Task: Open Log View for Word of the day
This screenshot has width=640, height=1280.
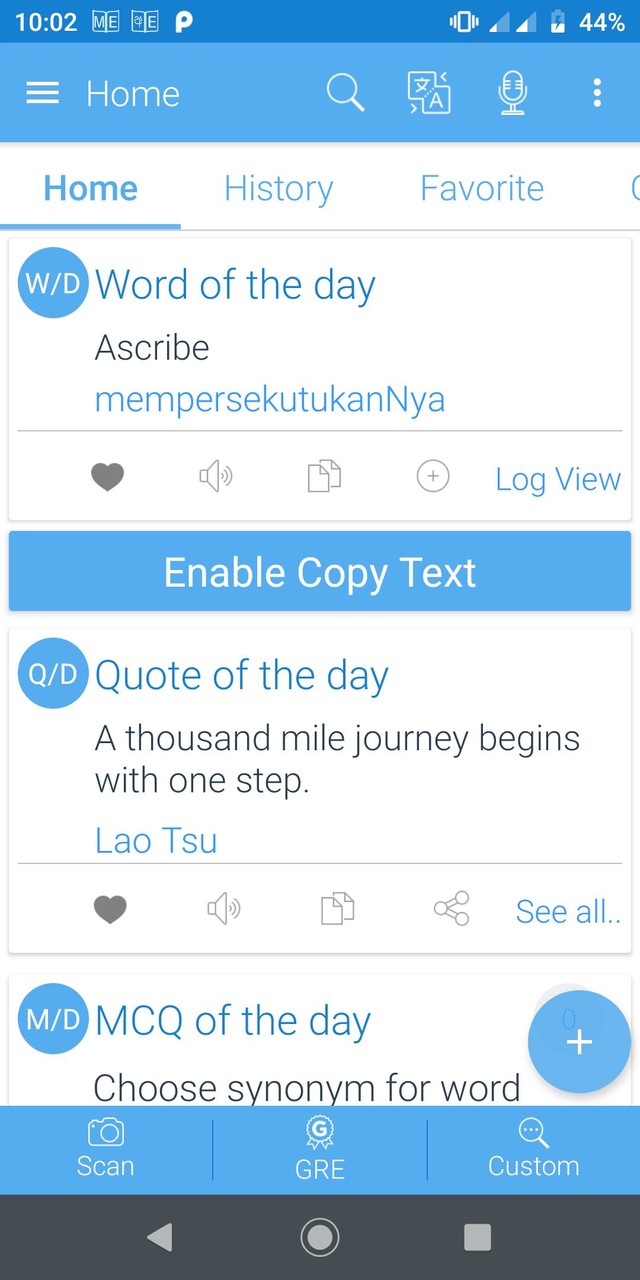Action: coord(557,479)
